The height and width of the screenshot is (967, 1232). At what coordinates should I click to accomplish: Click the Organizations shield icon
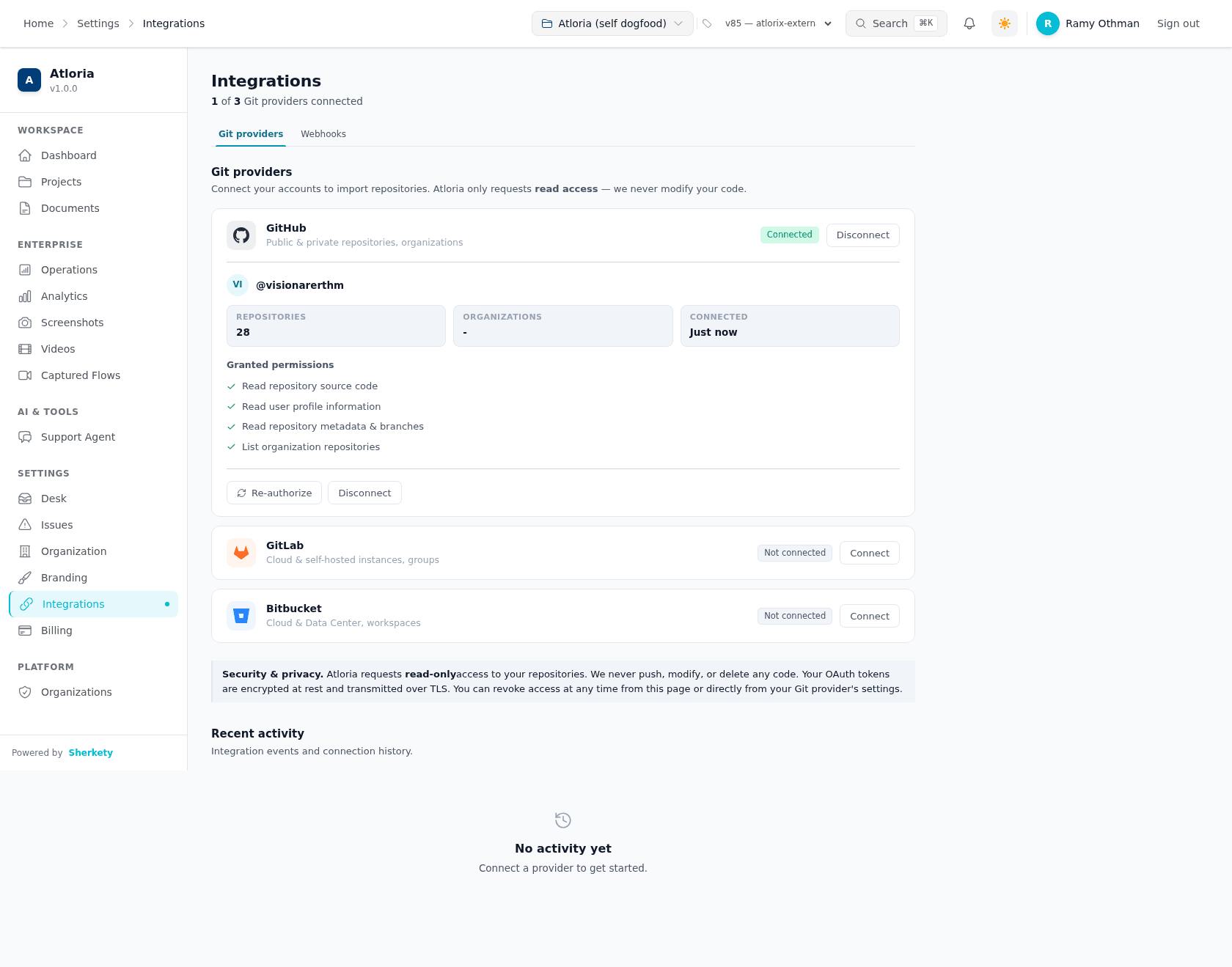point(25,692)
